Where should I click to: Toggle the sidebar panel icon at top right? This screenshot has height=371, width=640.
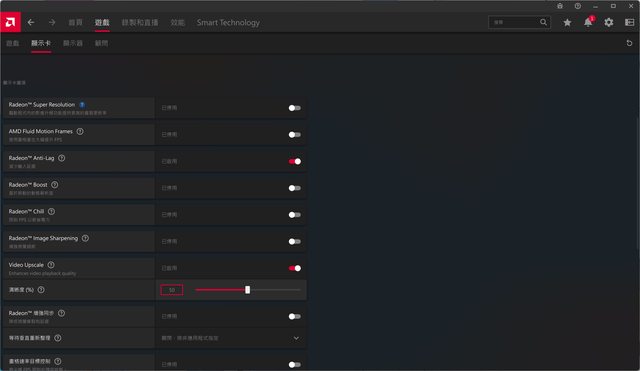(629, 22)
